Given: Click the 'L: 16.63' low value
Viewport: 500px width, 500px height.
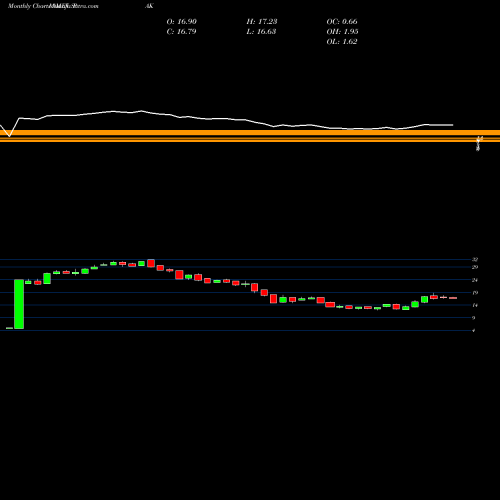Looking at the screenshot, I should [261, 31].
